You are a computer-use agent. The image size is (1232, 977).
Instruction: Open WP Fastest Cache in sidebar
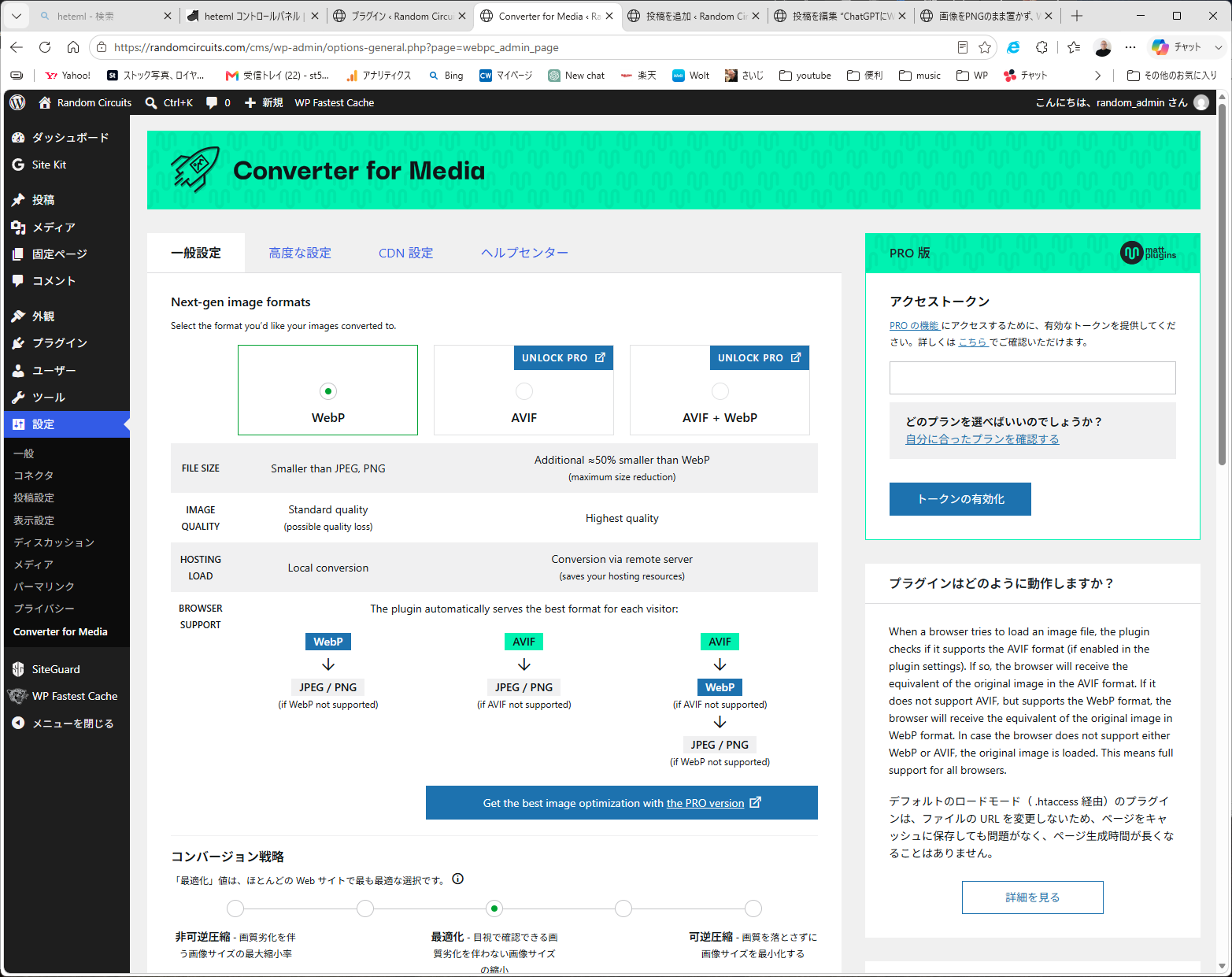[x=67, y=696]
